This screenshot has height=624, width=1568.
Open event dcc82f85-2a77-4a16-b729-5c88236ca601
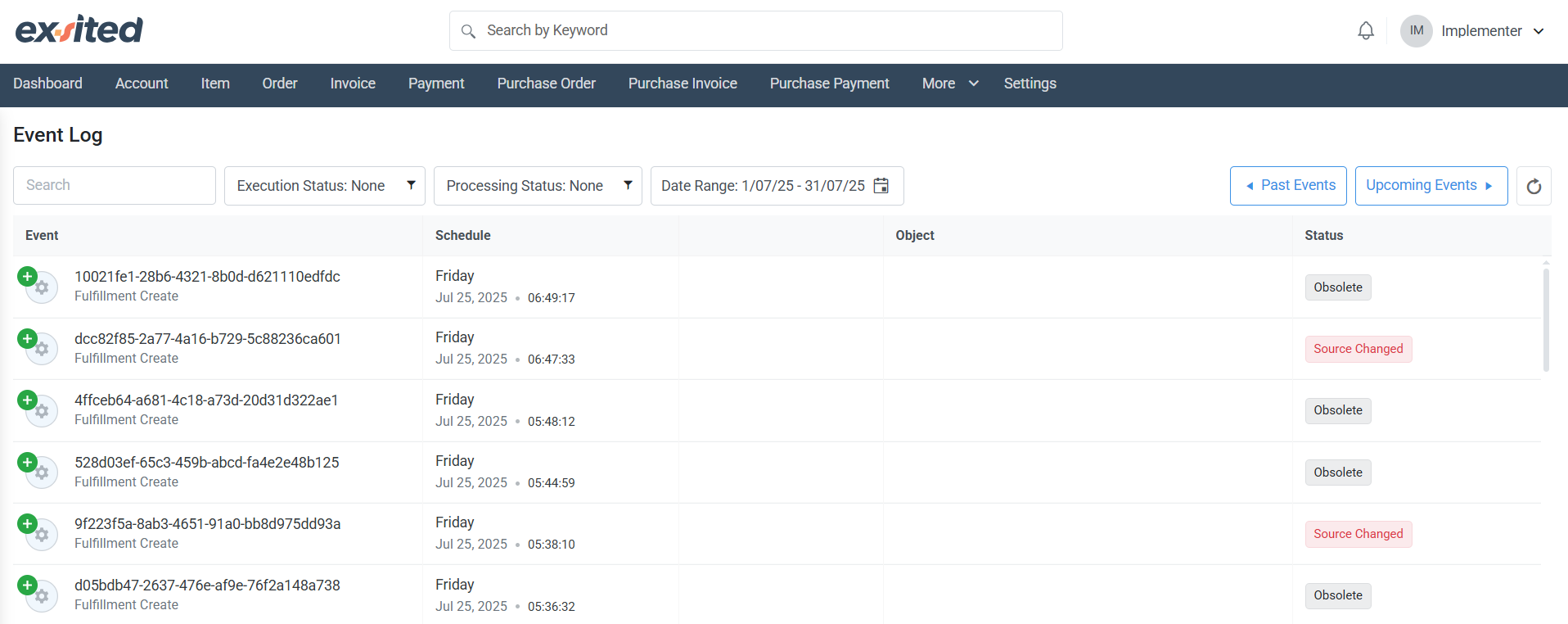208,339
